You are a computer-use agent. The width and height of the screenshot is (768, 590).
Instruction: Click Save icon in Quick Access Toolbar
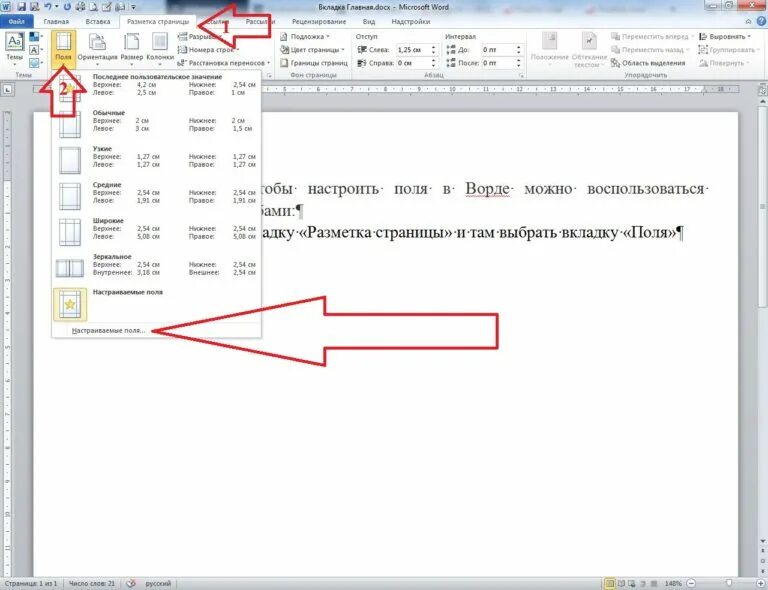(21, 7)
